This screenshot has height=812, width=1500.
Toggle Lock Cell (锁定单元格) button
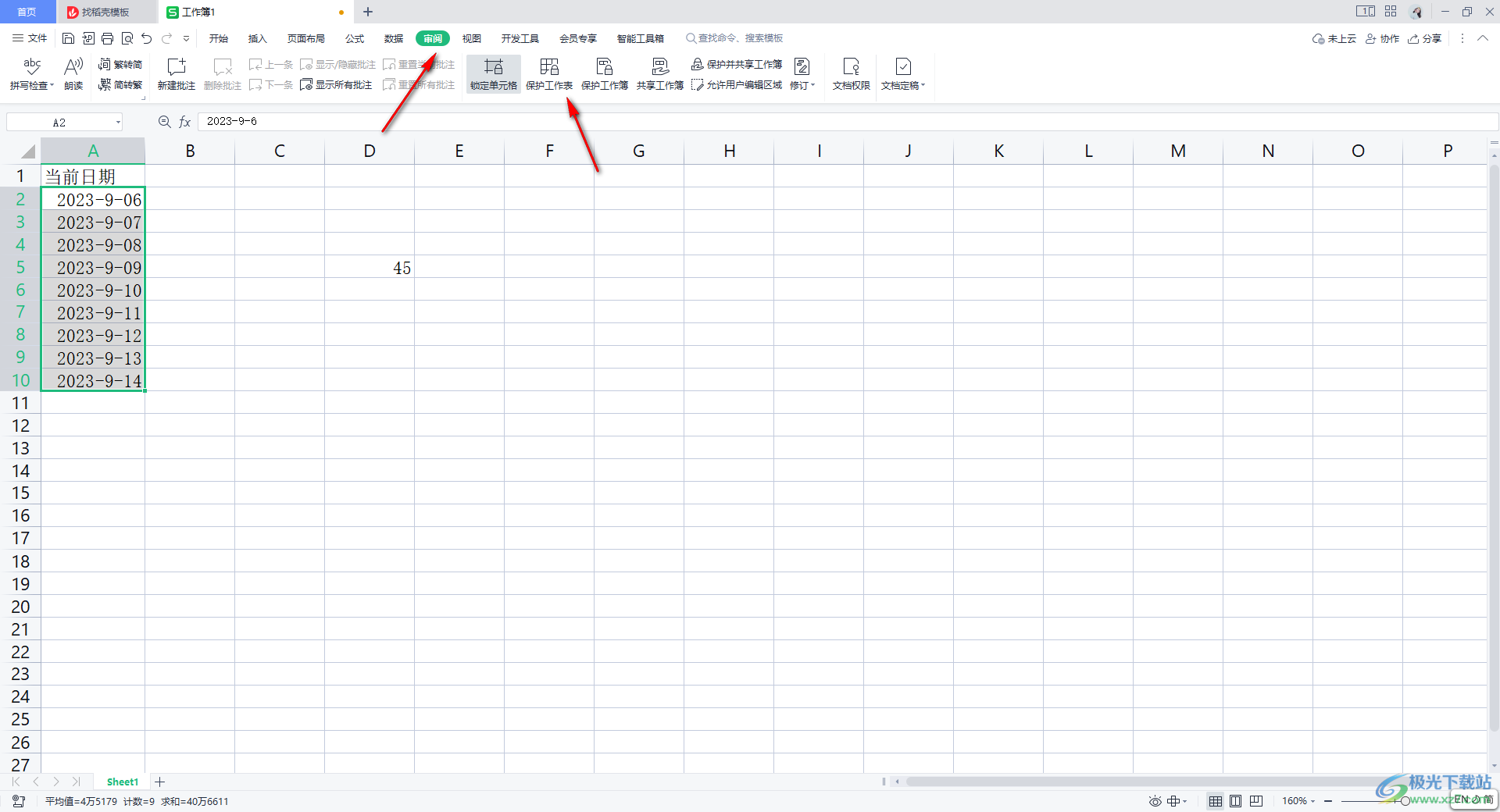494,74
